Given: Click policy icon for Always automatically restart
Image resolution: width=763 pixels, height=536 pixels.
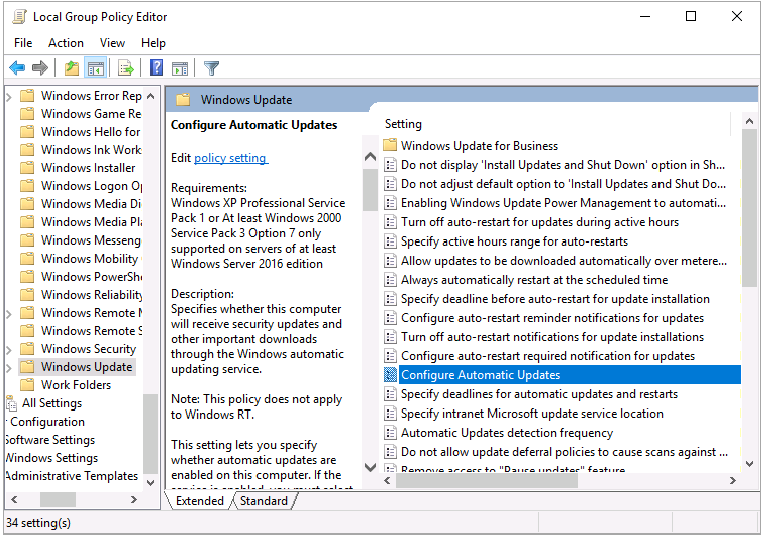Looking at the screenshot, I should tap(390, 280).
